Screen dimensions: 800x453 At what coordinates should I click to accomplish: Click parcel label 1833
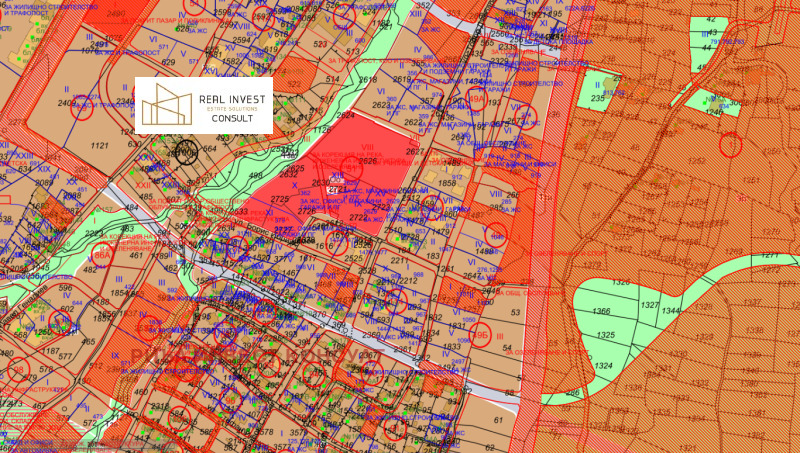point(452,346)
